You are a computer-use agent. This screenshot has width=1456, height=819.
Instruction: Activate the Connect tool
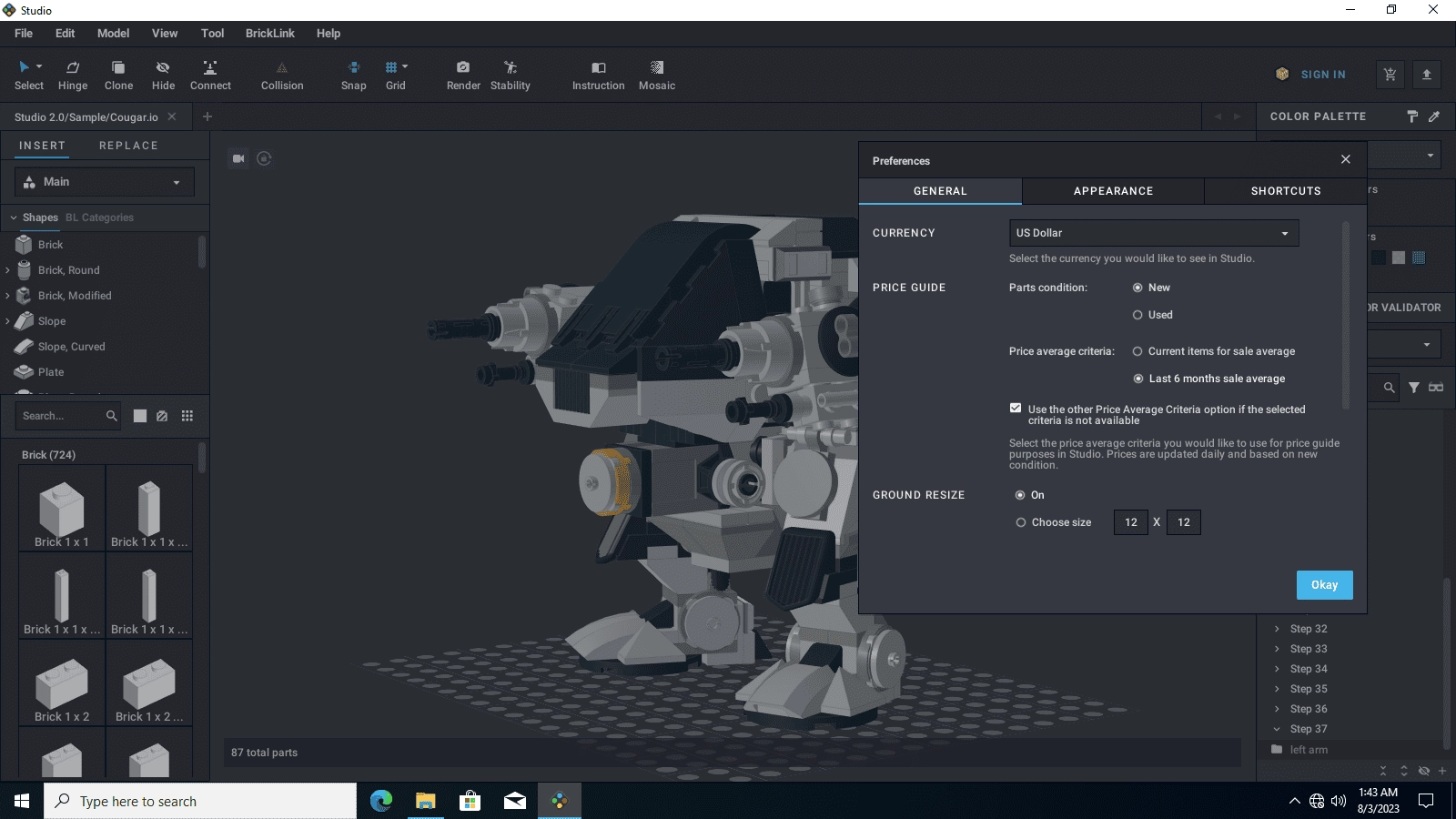210,76
